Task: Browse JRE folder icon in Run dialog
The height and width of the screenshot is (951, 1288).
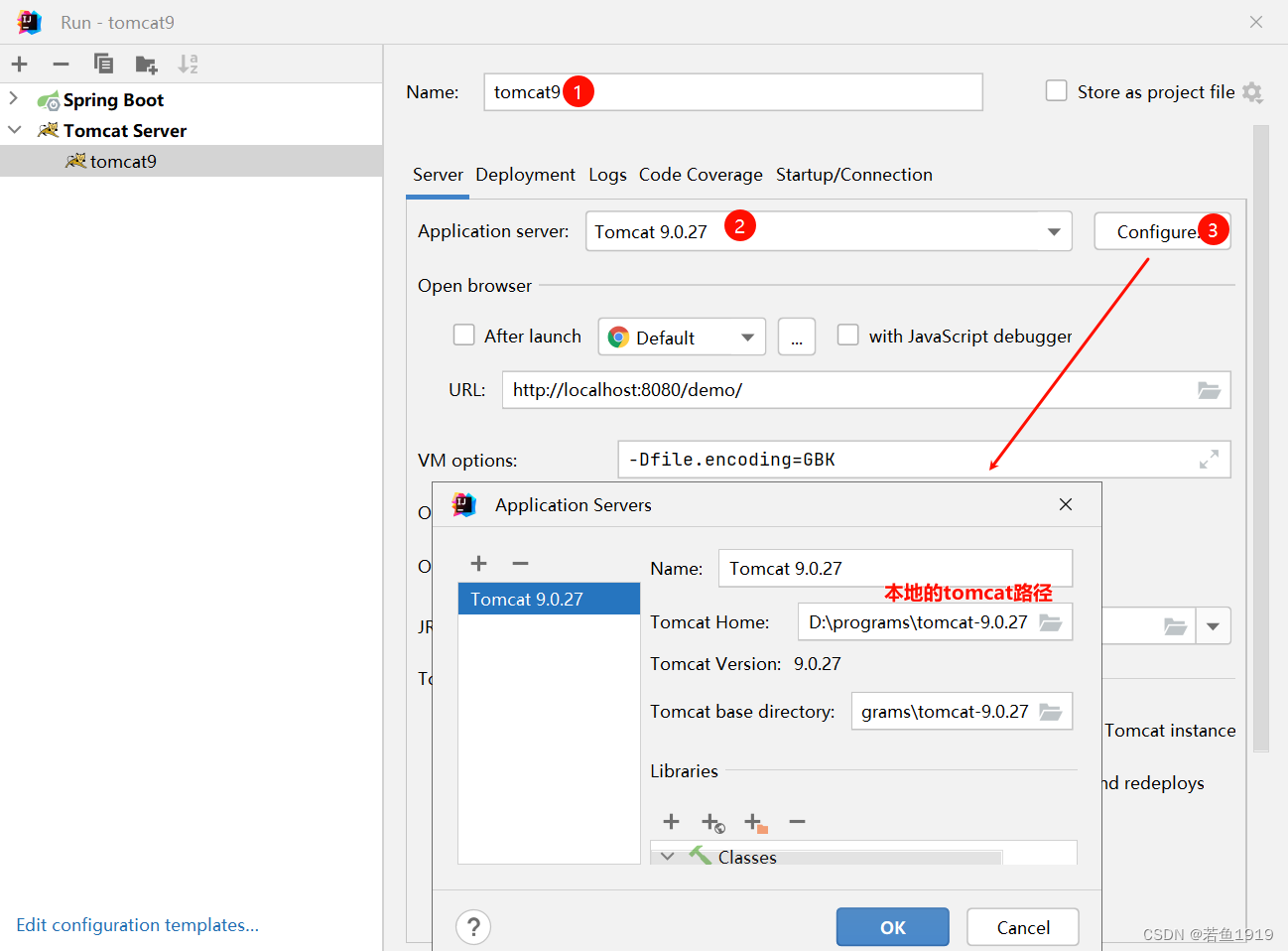Action: pyautogui.click(x=1176, y=626)
